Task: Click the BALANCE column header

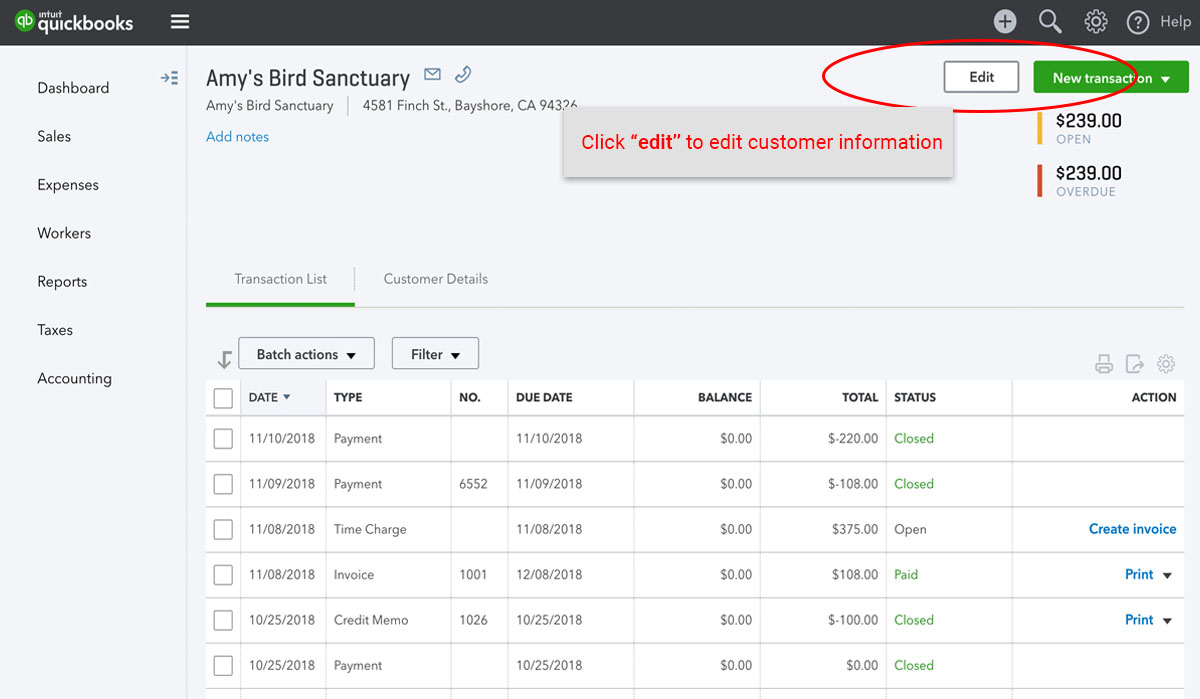Action: tap(724, 398)
